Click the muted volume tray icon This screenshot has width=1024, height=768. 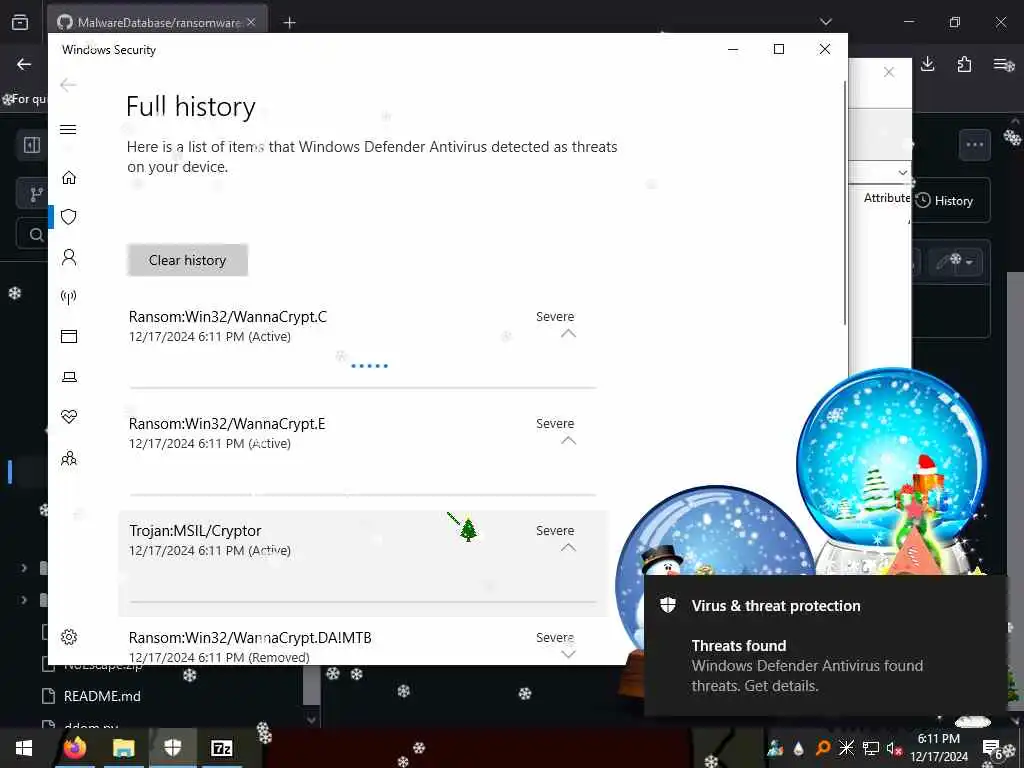coord(893,748)
